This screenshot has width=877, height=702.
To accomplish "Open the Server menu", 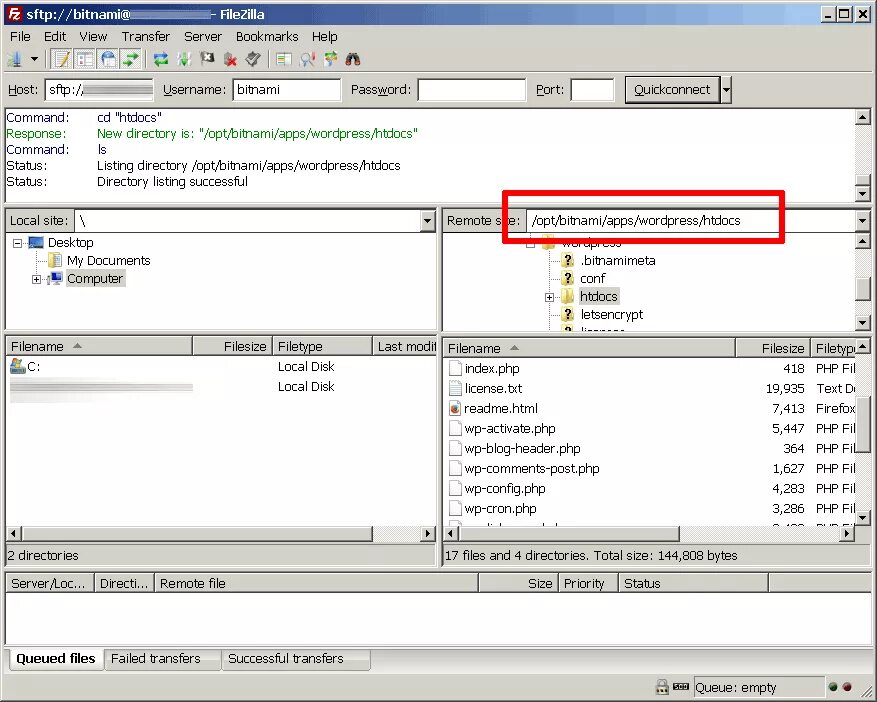I will tap(202, 36).
